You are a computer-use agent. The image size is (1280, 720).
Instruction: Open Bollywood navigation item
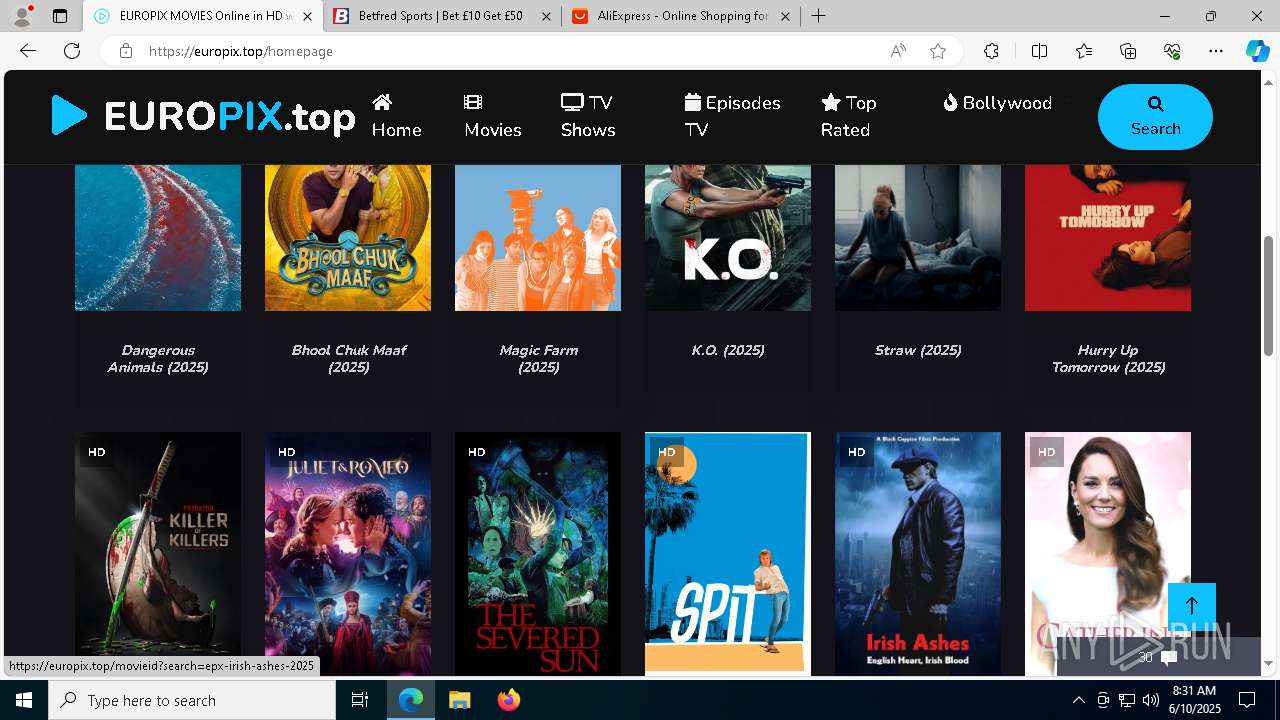pyautogui.click(x=997, y=103)
